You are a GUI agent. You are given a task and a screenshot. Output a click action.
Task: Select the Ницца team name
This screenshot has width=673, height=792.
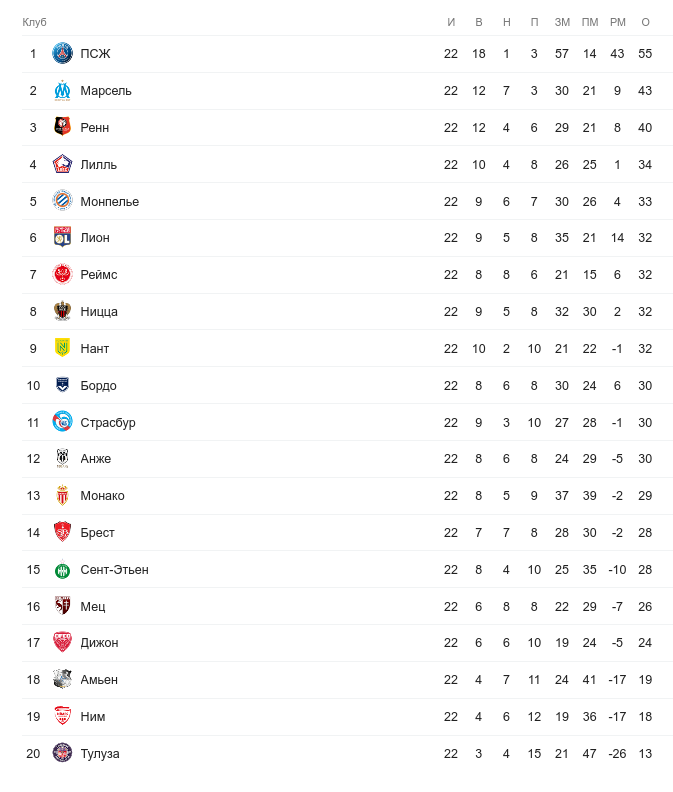(x=99, y=312)
